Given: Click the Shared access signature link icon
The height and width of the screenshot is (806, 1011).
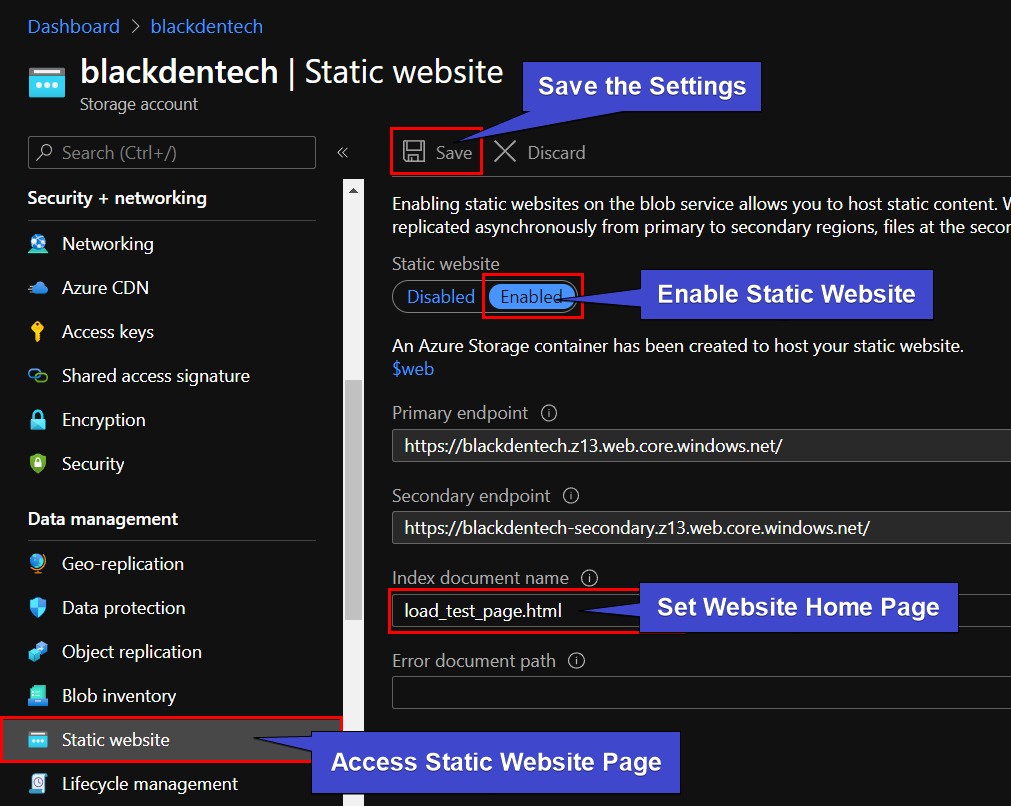Looking at the screenshot, I should [x=38, y=375].
